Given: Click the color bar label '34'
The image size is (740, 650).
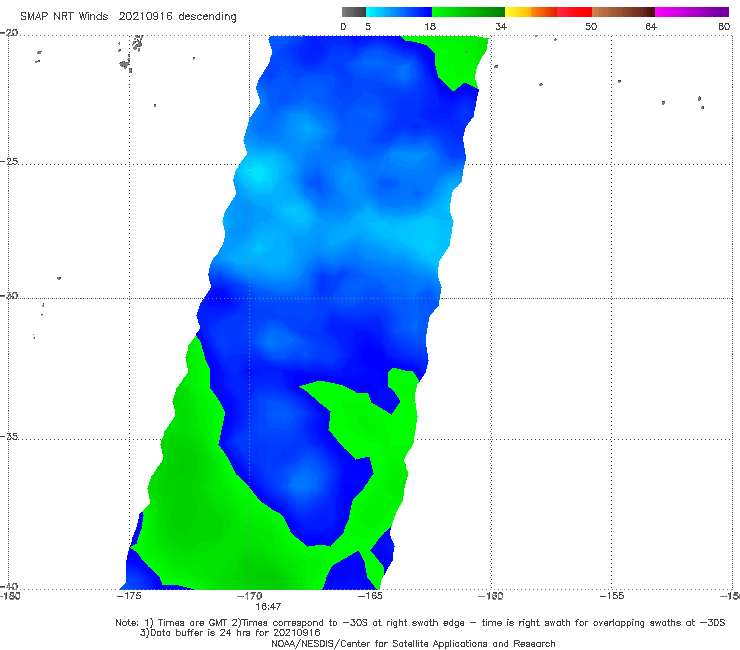Looking at the screenshot, I should point(501,26).
